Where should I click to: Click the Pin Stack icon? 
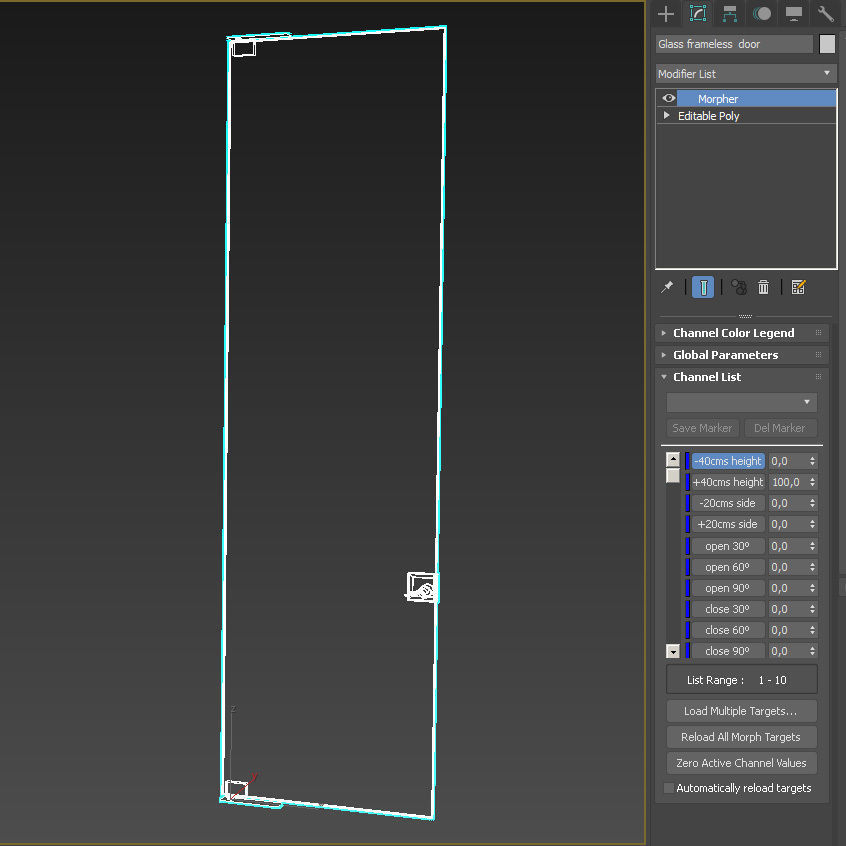[667, 286]
